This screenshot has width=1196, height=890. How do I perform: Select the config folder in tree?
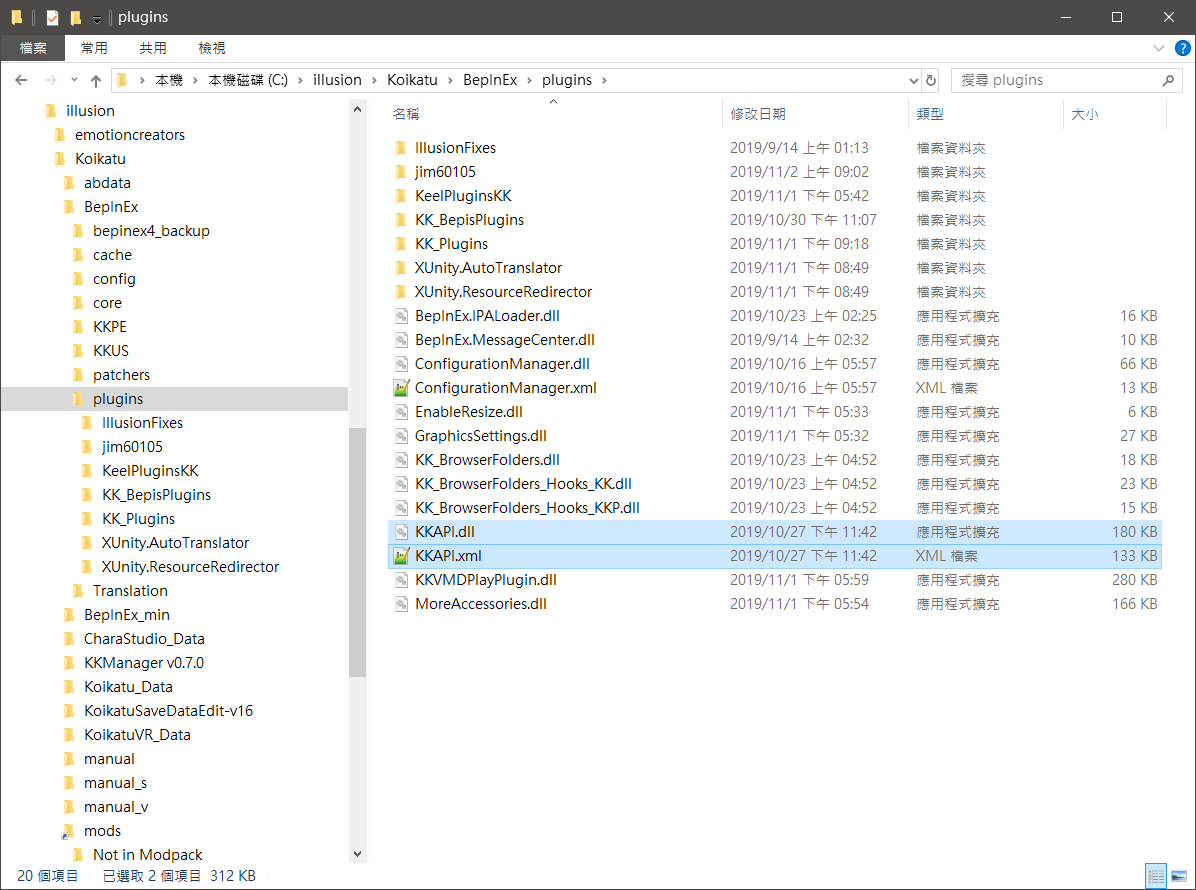pos(114,279)
